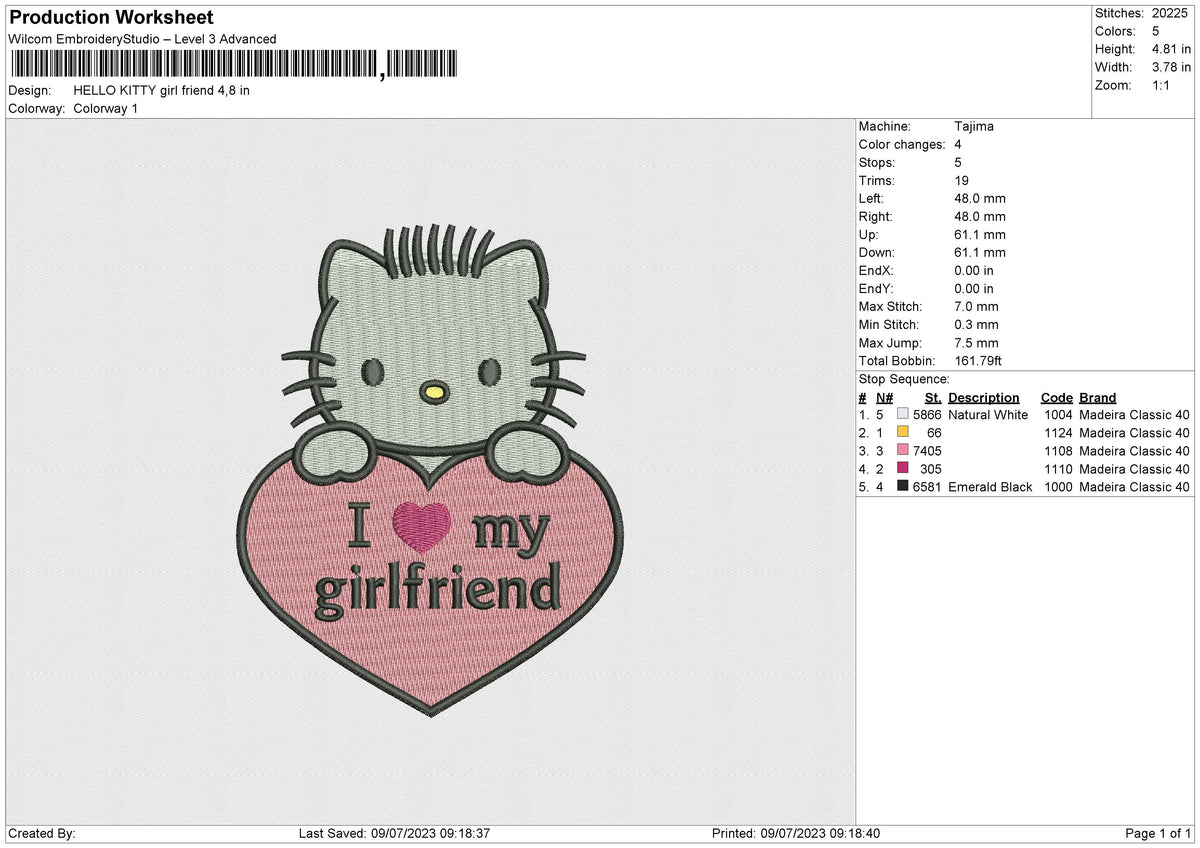Click the yellow 1124 thread swatch
The height and width of the screenshot is (848, 1200).
click(x=903, y=432)
